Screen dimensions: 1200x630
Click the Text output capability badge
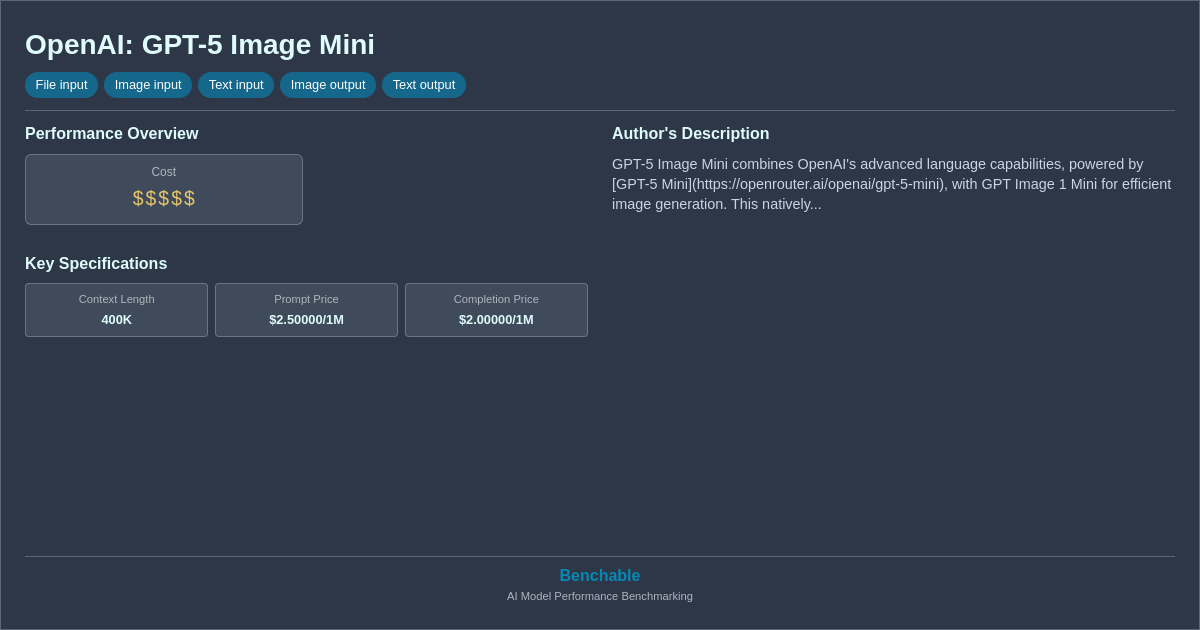(423, 85)
